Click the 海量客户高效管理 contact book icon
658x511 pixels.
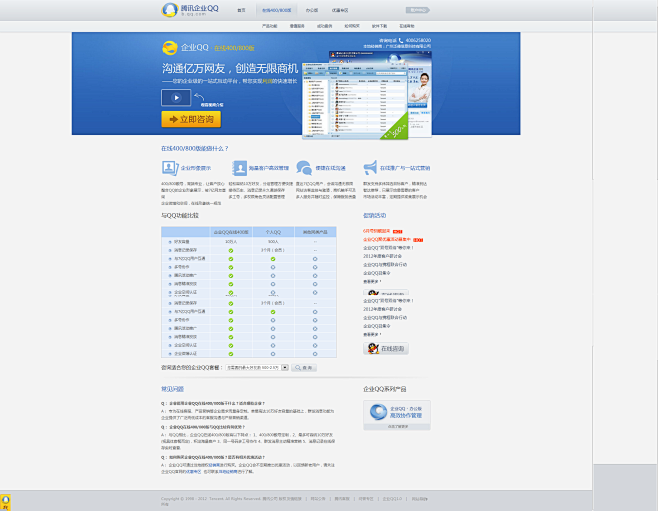239,168
